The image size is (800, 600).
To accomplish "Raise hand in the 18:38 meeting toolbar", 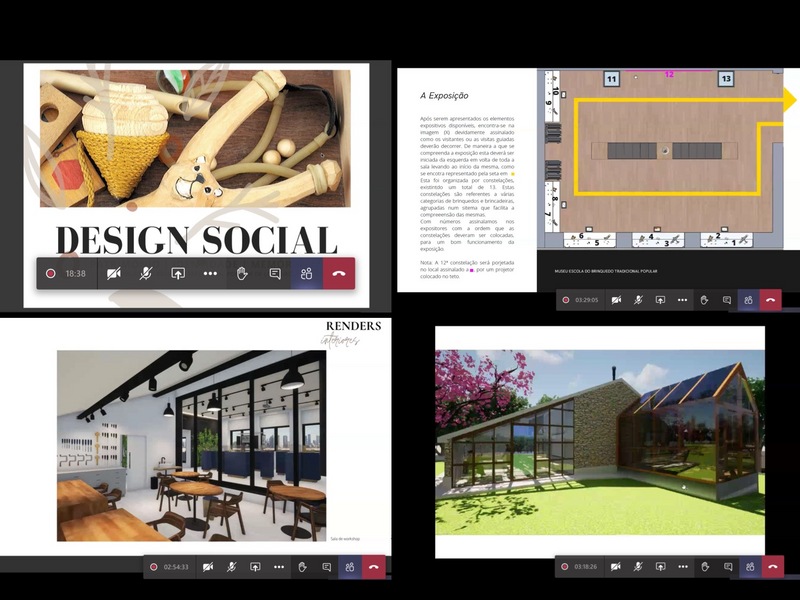I will (242, 273).
